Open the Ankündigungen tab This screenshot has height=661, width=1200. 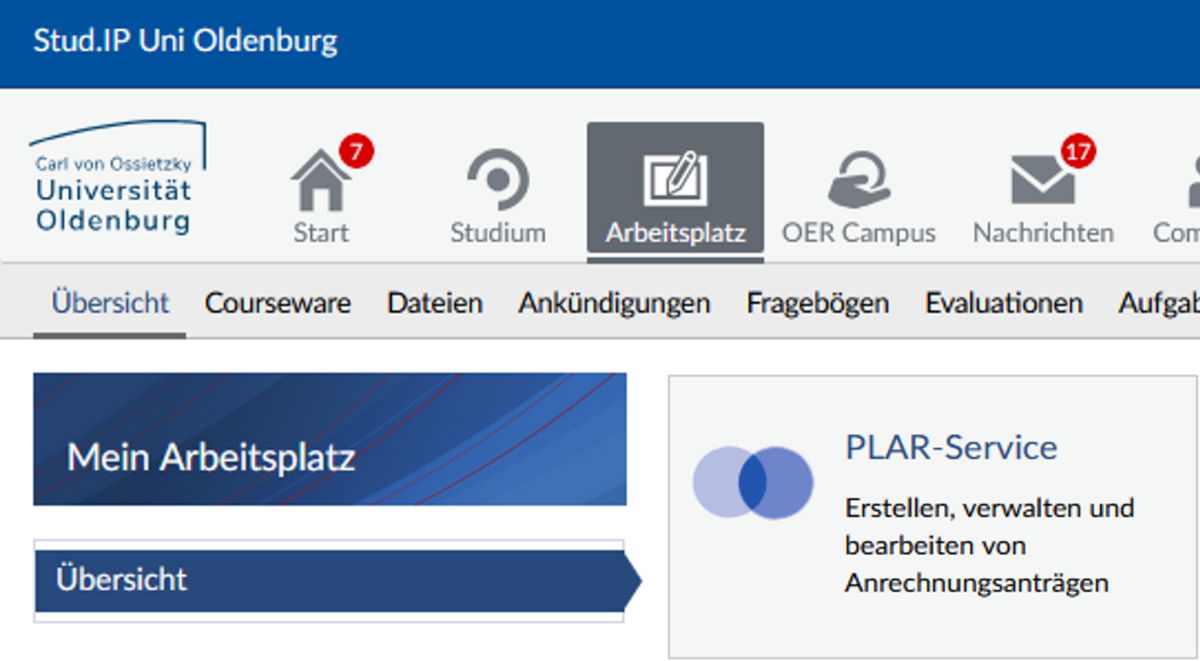(614, 303)
